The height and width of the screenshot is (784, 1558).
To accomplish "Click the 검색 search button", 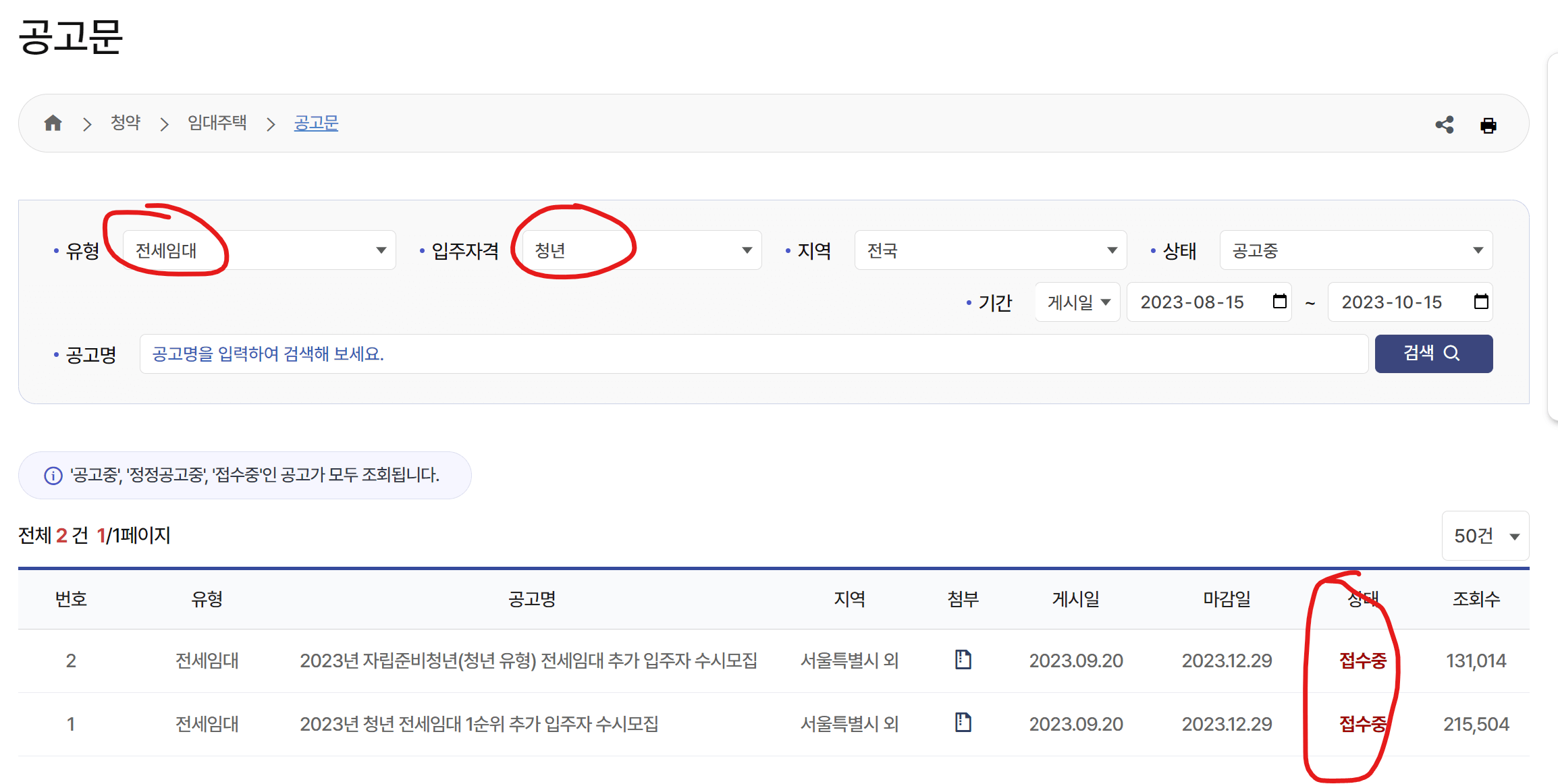I will (1433, 354).
